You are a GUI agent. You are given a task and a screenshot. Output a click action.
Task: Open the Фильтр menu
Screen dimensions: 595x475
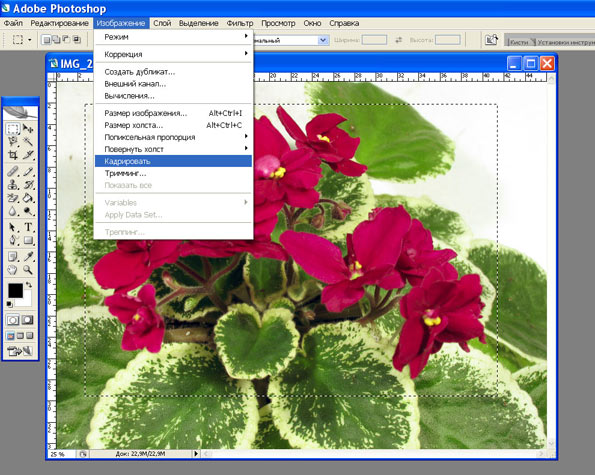(240, 23)
